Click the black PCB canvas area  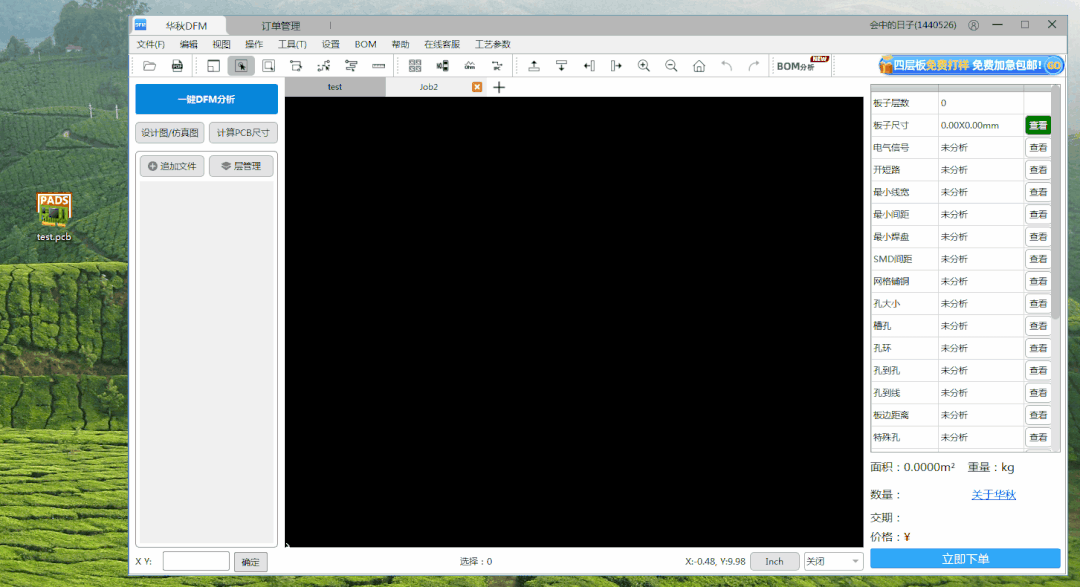click(574, 322)
